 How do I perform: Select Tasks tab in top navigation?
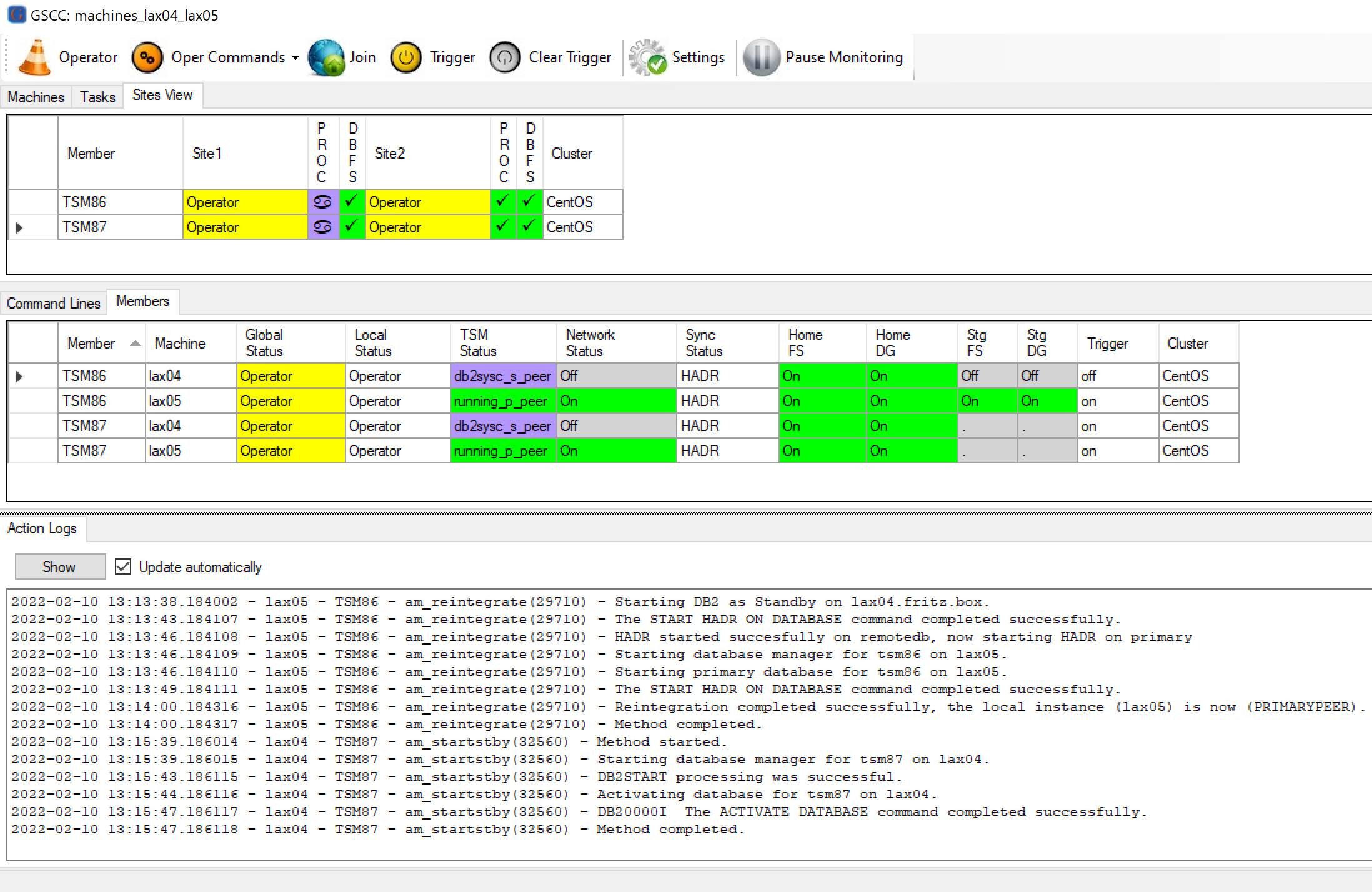click(97, 96)
